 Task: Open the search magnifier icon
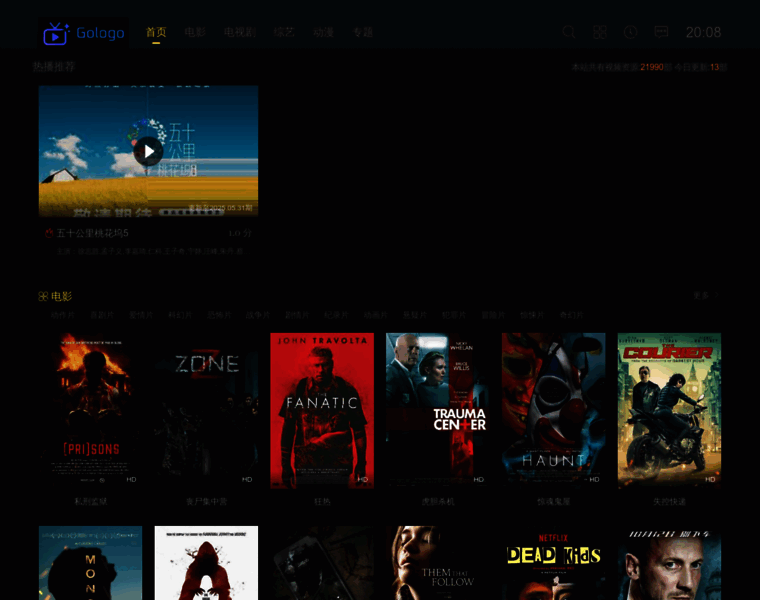pos(569,32)
